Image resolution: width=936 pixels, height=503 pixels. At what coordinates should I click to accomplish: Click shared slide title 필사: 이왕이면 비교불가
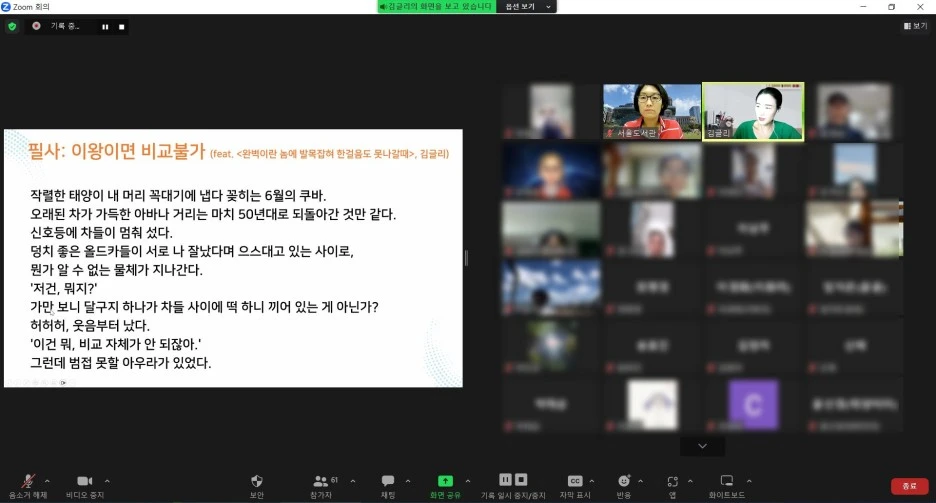pyautogui.click(x=116, y=151)
